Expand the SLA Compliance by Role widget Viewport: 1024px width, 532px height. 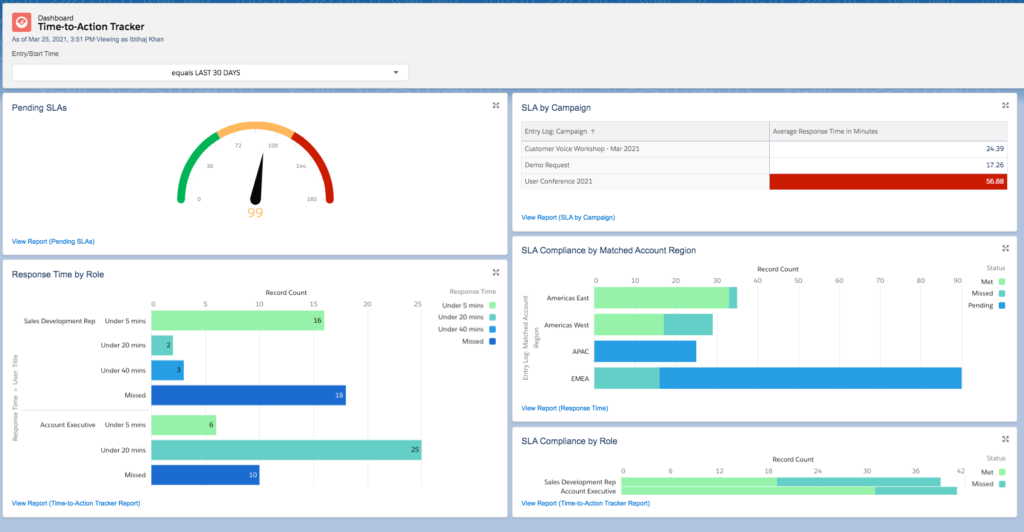[1005, 439]
